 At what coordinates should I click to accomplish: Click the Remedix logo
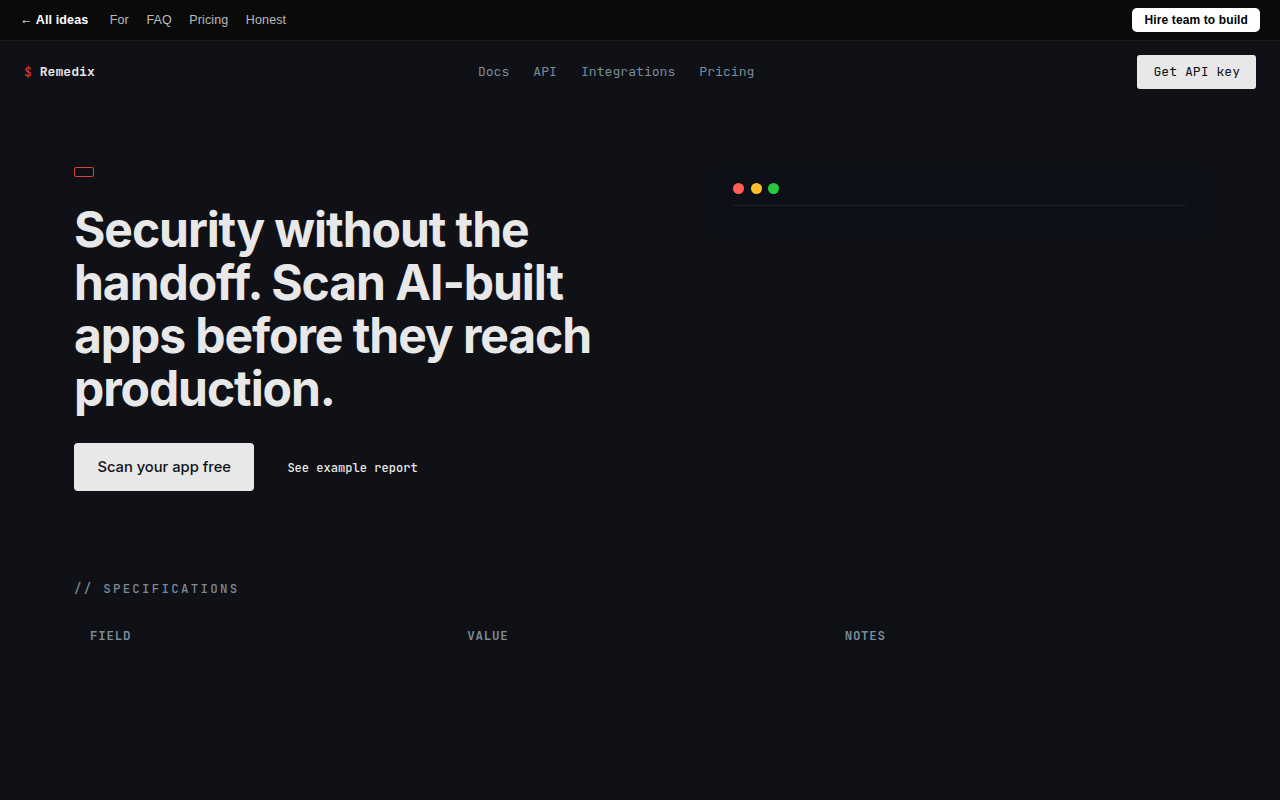click(59, 72)
